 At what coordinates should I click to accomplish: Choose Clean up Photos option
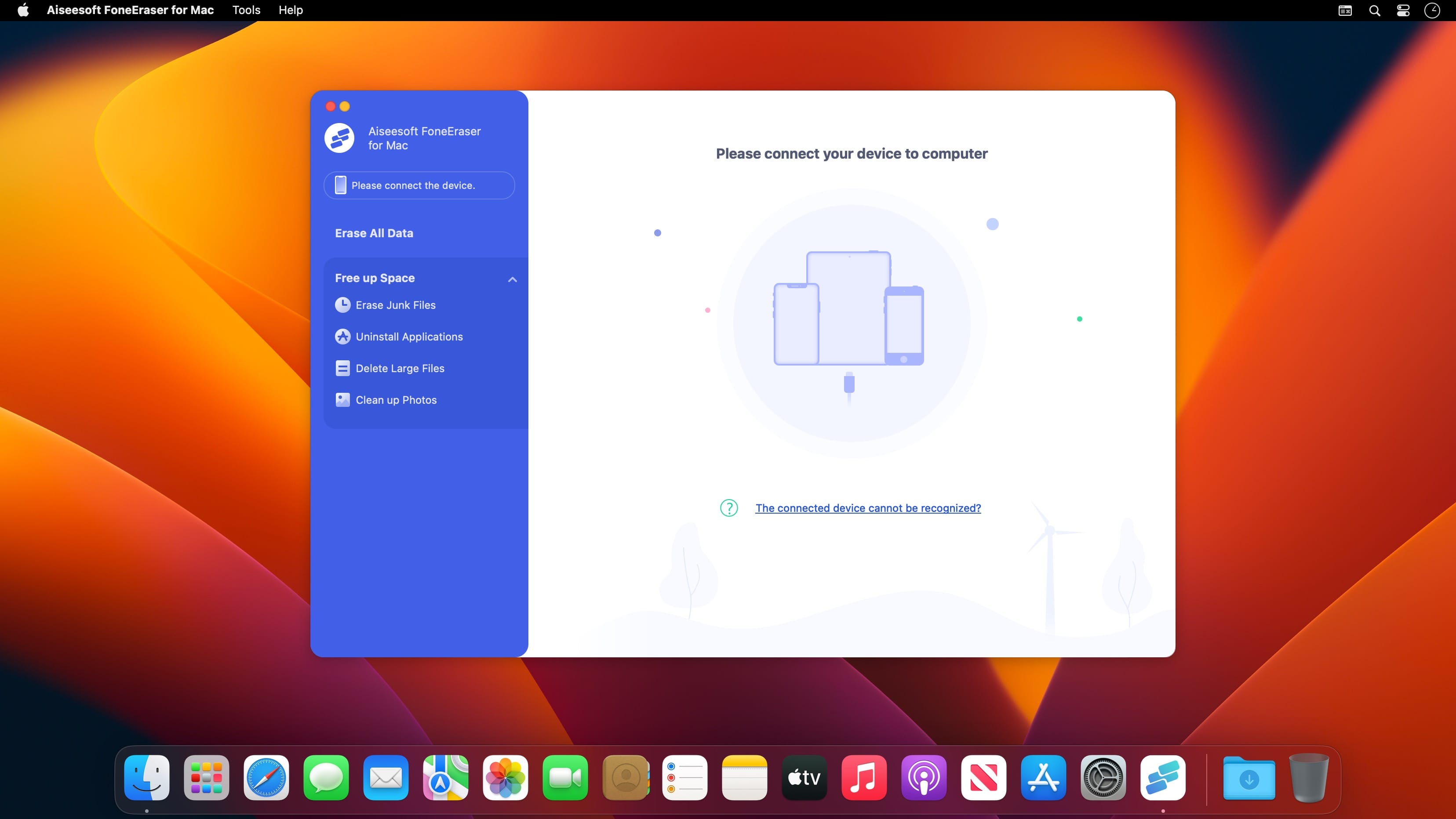coord(396,400)
